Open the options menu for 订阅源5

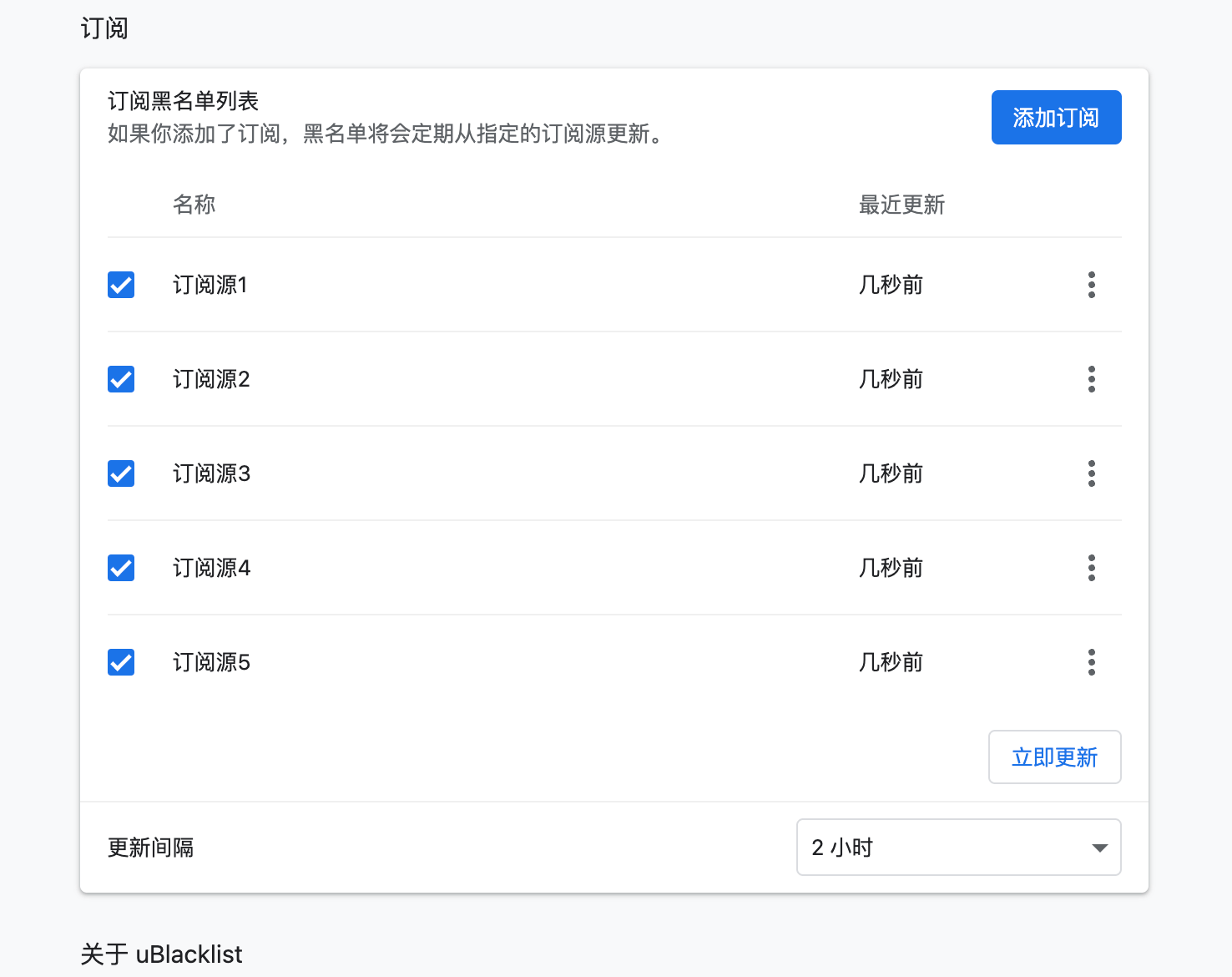[1091, 662]
